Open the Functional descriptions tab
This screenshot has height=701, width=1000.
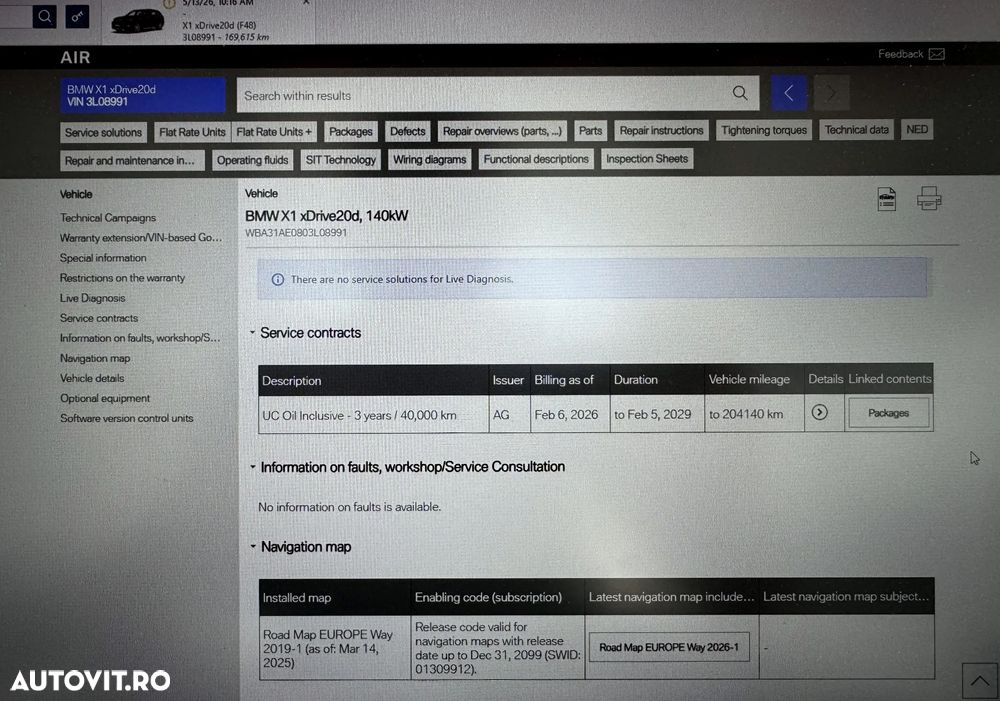pyautogui.click(x=536, y=159)
